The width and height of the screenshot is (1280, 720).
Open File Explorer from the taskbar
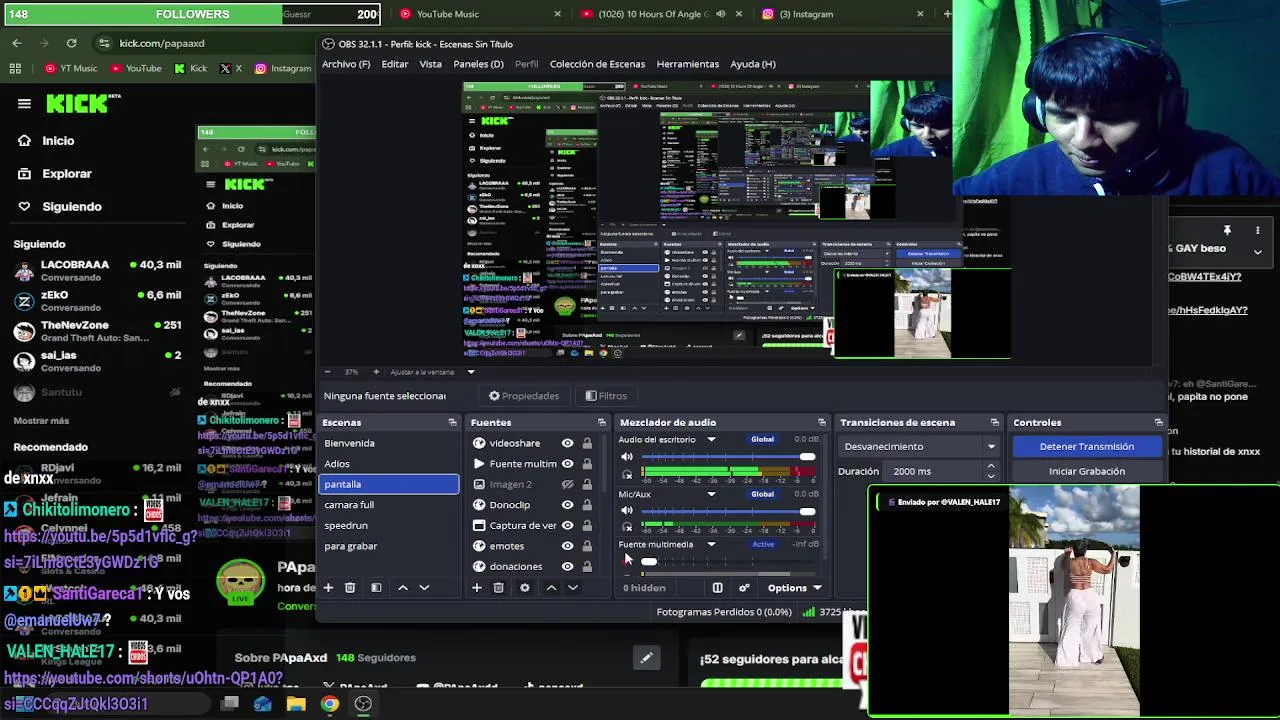coord(296,704)
